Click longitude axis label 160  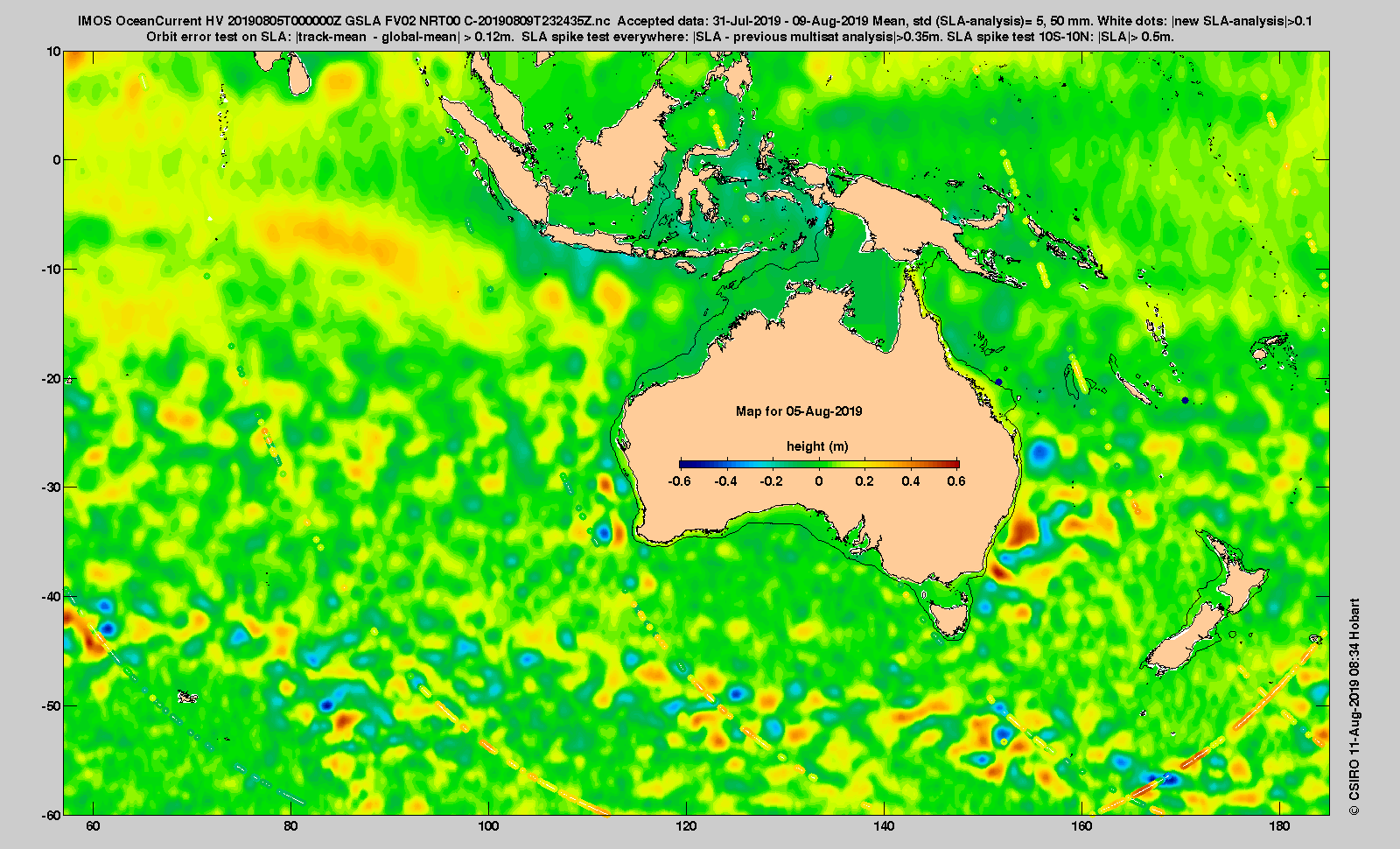tap(1081, 827)
